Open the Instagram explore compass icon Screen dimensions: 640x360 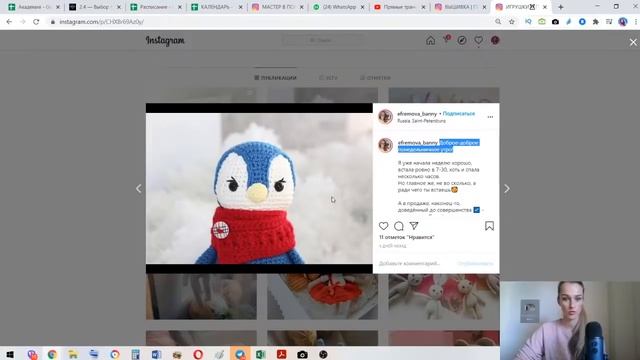coord(462,40)
